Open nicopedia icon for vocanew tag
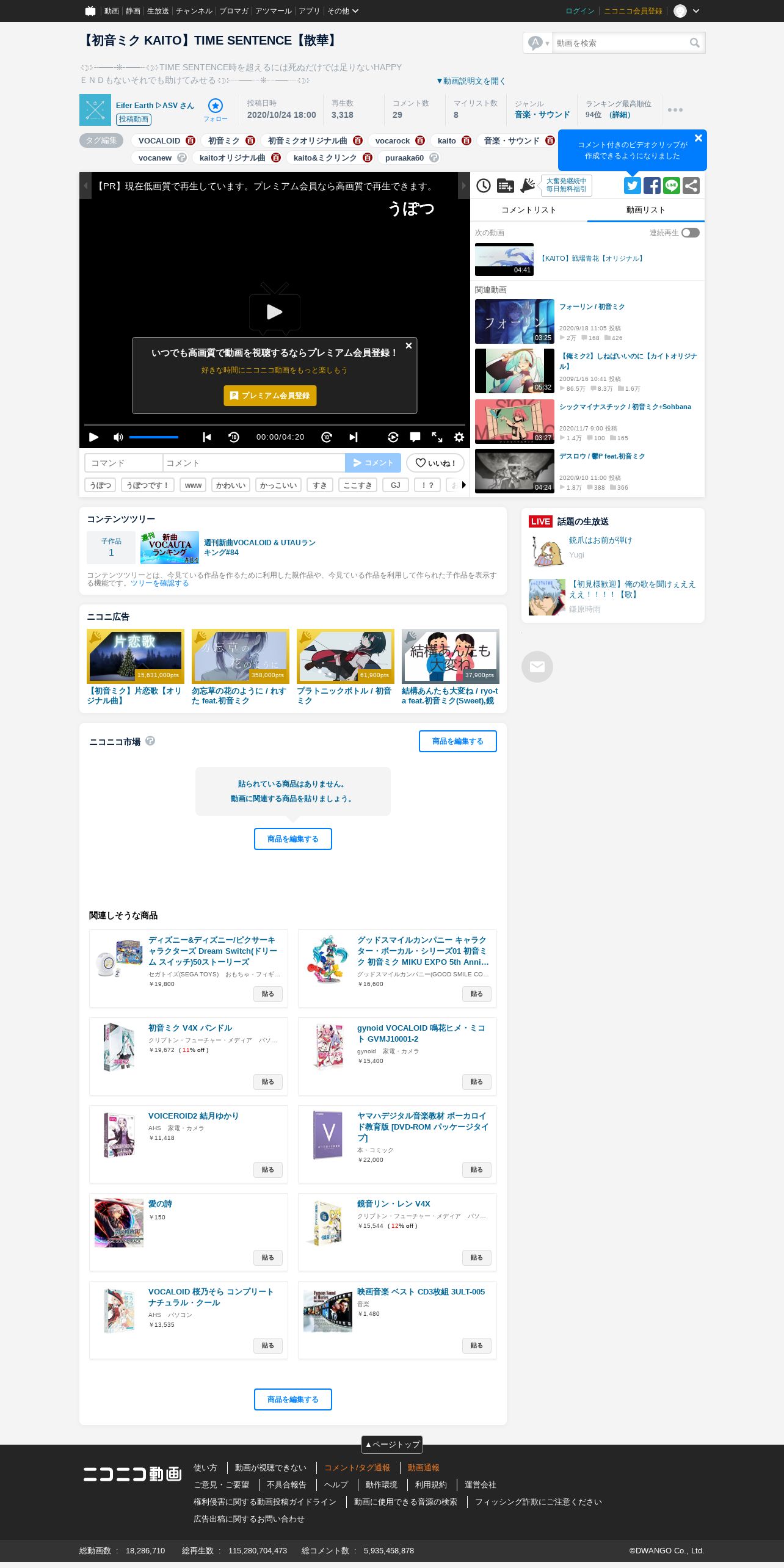Image resolution: width=784 pixels, height=1568 pixels. pos(182,158)
